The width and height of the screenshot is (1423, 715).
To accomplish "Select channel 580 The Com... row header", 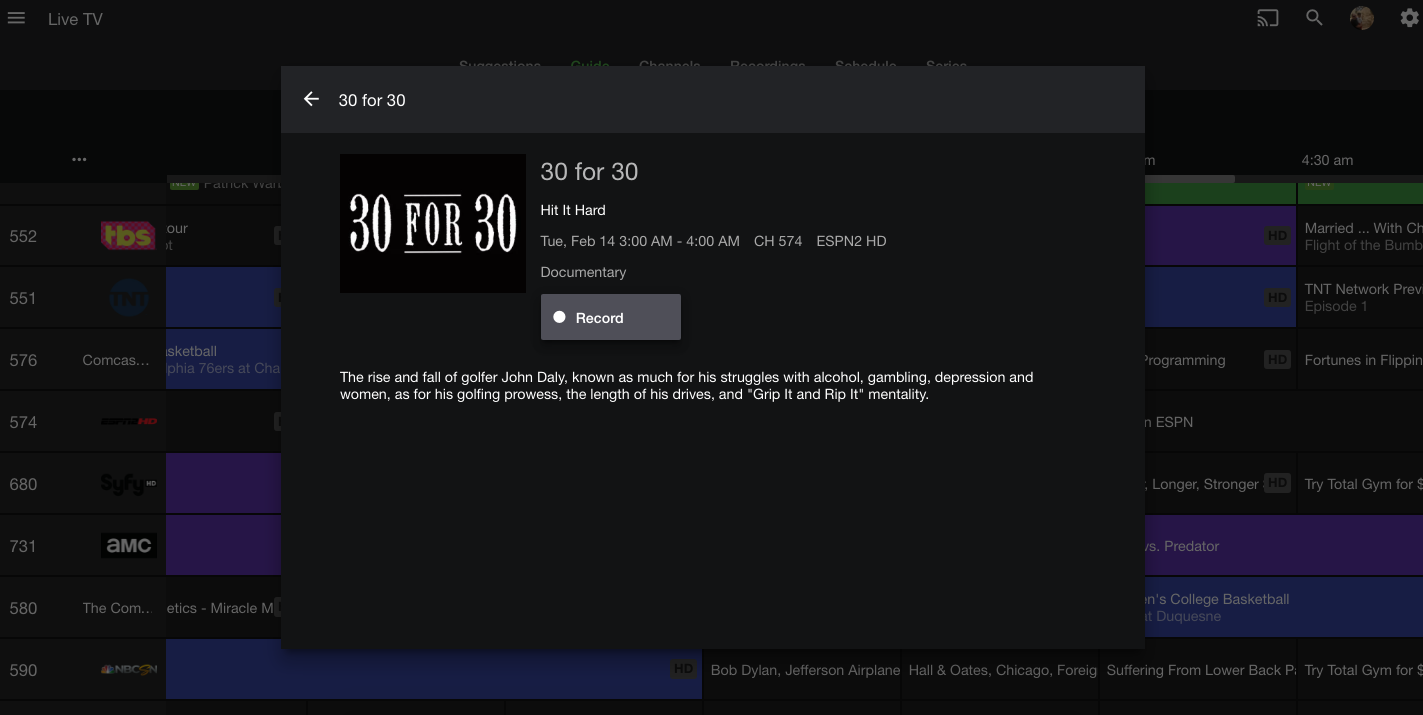I will [82, 608].
